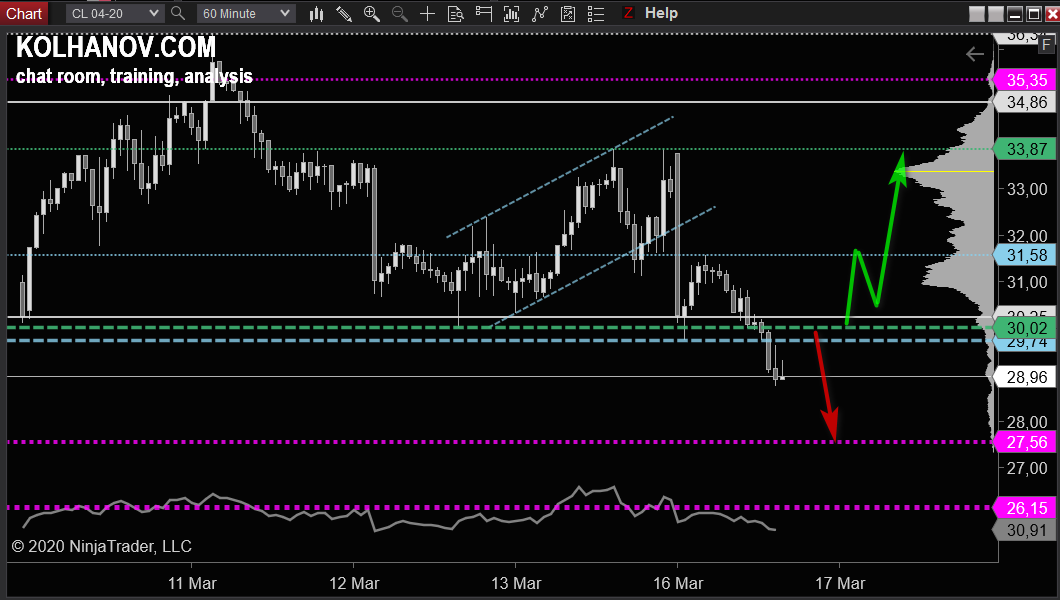The image size is (1060, 600).
Task: Click the zoom in magnifier icon
Action: click(x=372, y=13)
